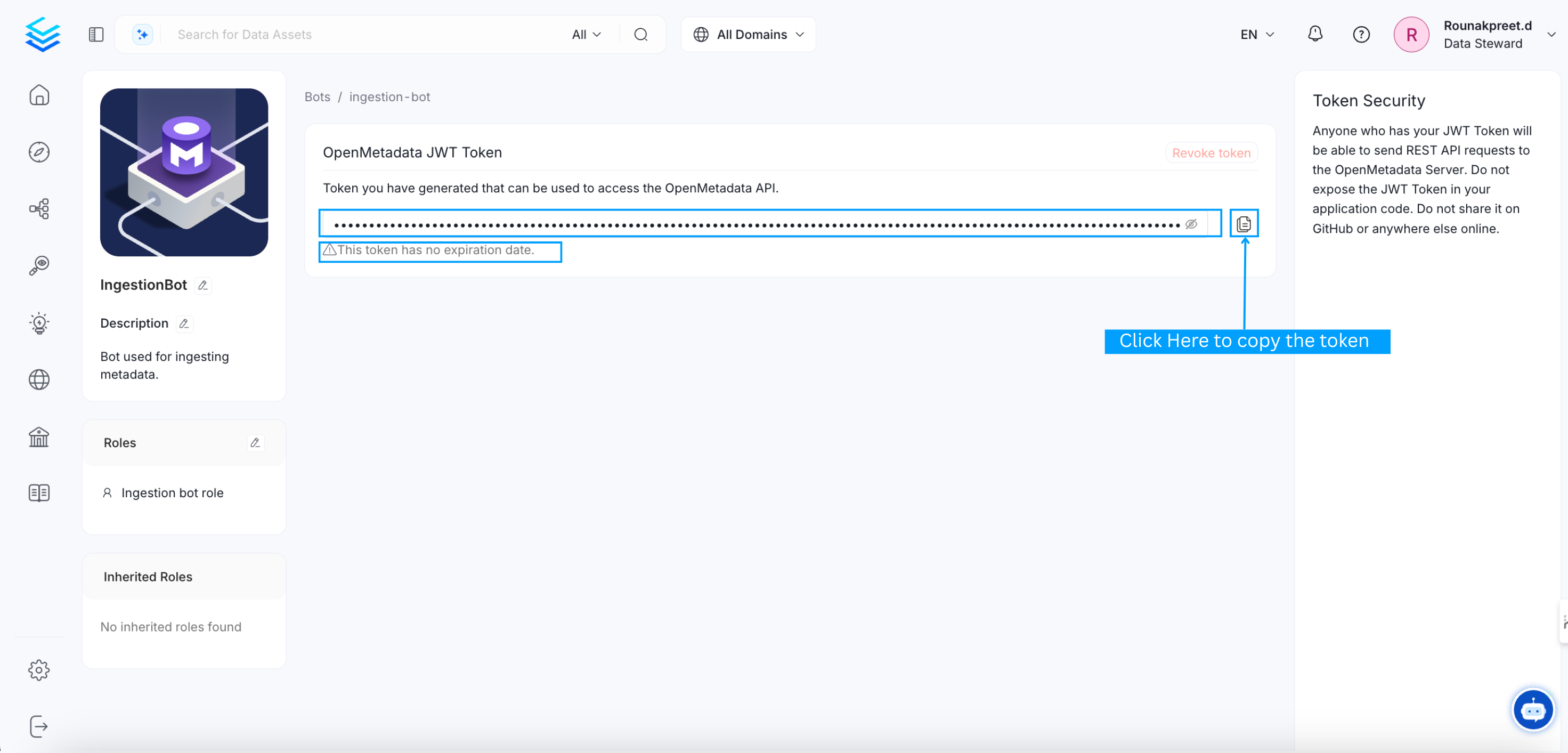
Task: Open the Observability section from the sidebar
Action: pyautogui.click(x=39, y=265)
